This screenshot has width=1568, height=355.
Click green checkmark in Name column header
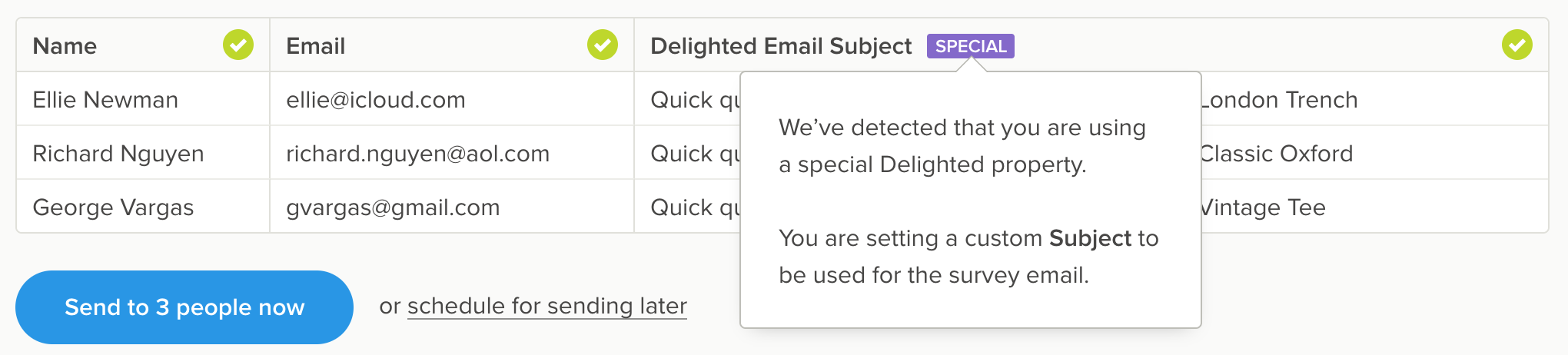click(x=238, y=45)
